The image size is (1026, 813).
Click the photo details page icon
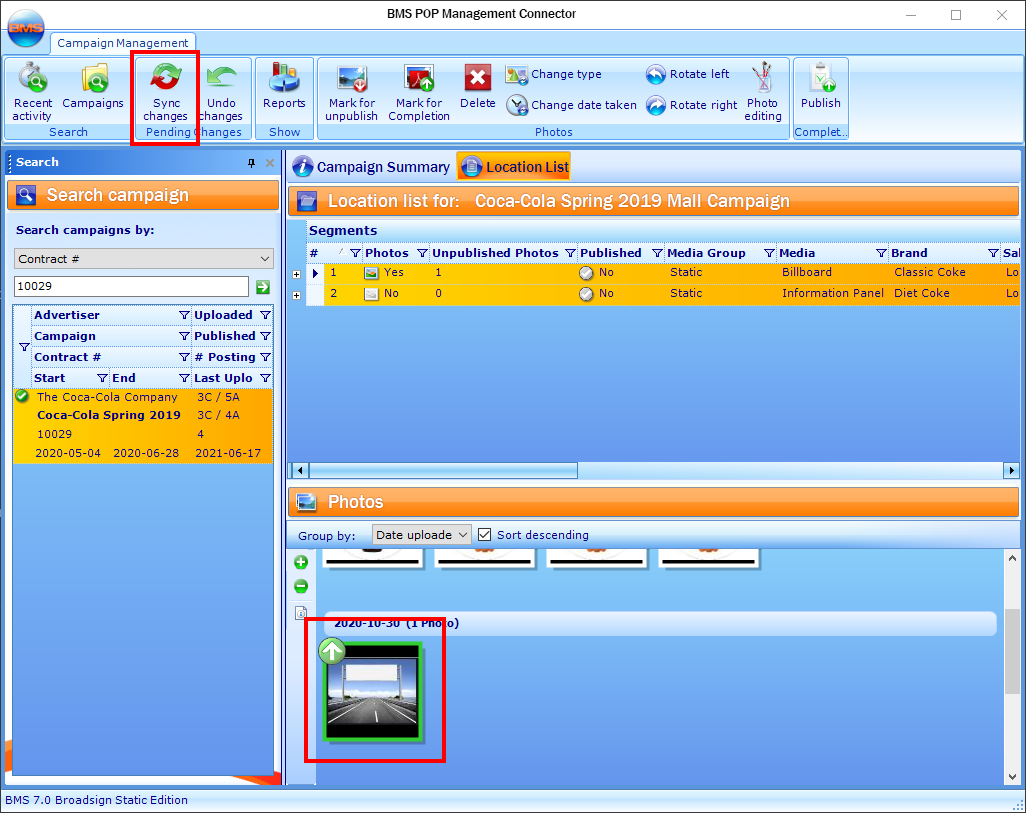[301, 613]
